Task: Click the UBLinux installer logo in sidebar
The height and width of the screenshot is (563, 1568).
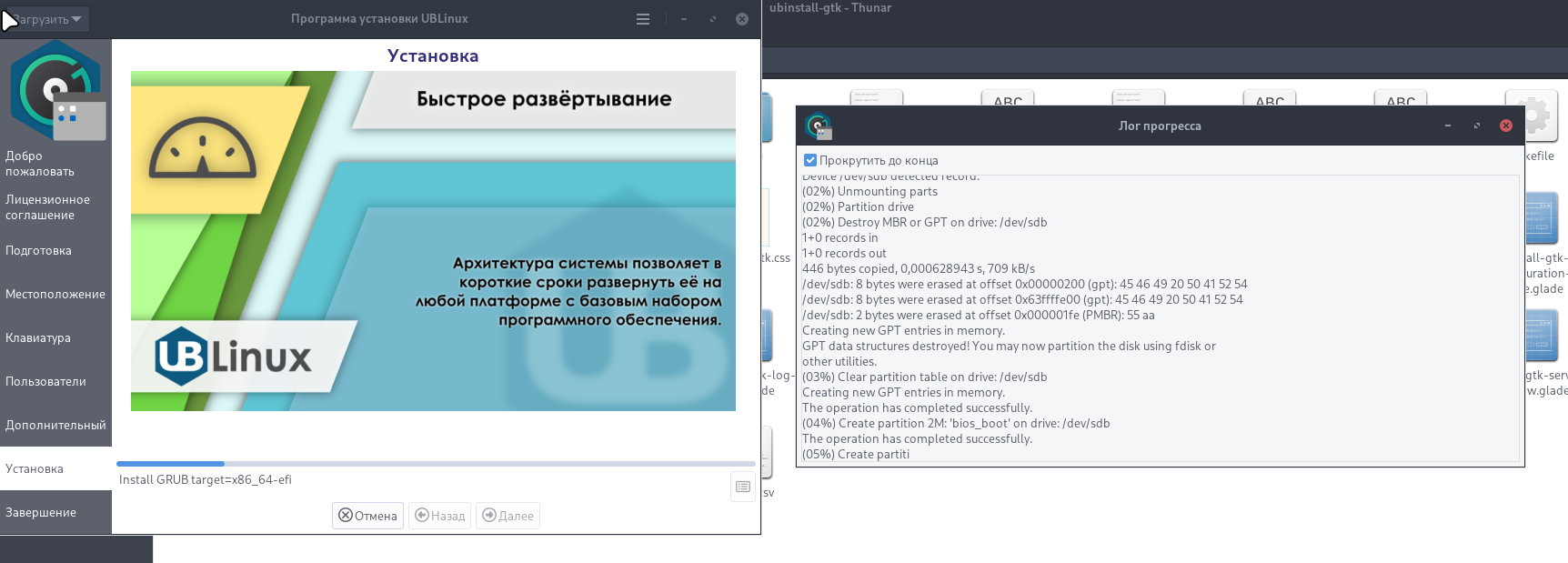Action: click(x=56, y=90)
